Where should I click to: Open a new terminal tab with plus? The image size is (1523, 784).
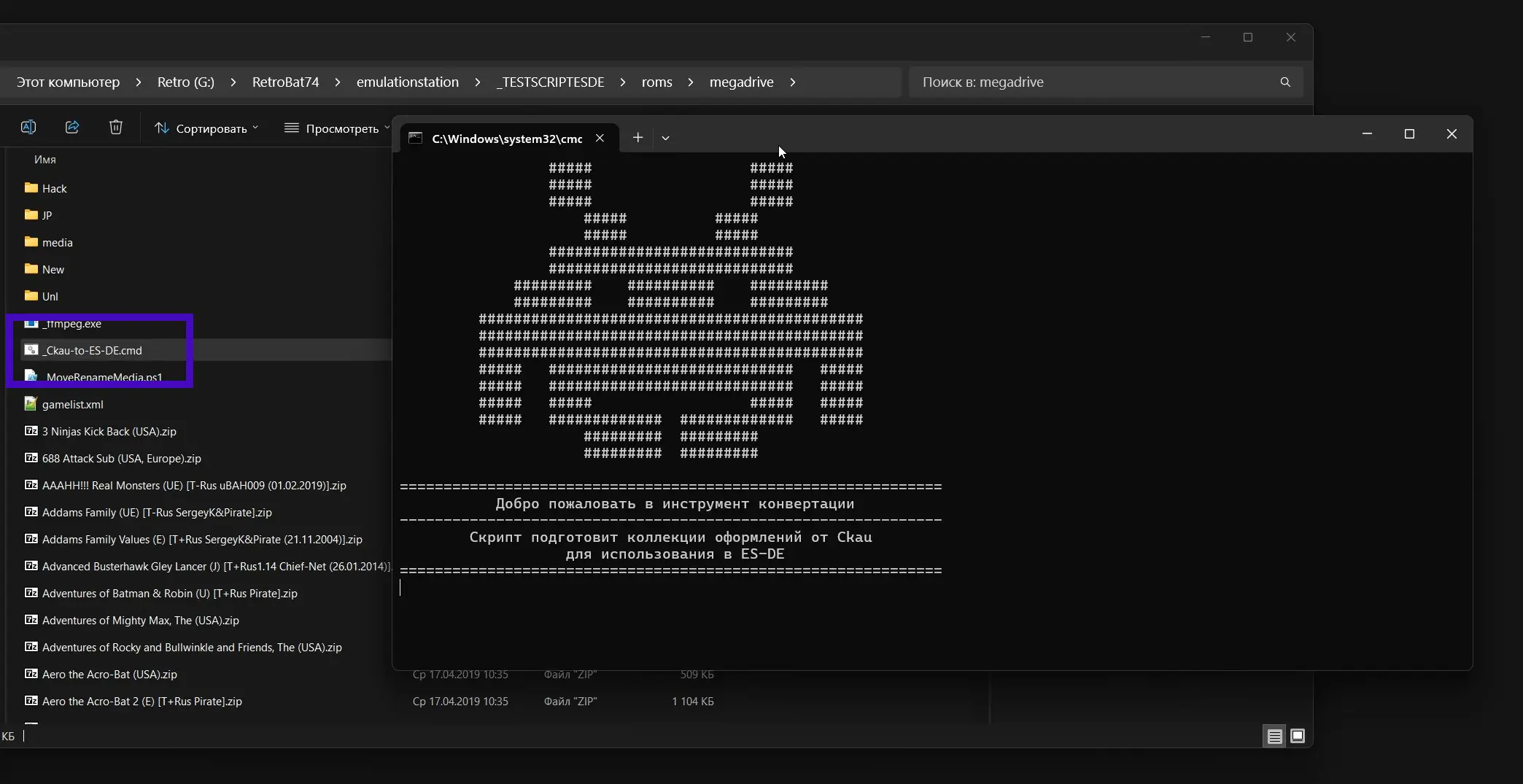[638, 138]
